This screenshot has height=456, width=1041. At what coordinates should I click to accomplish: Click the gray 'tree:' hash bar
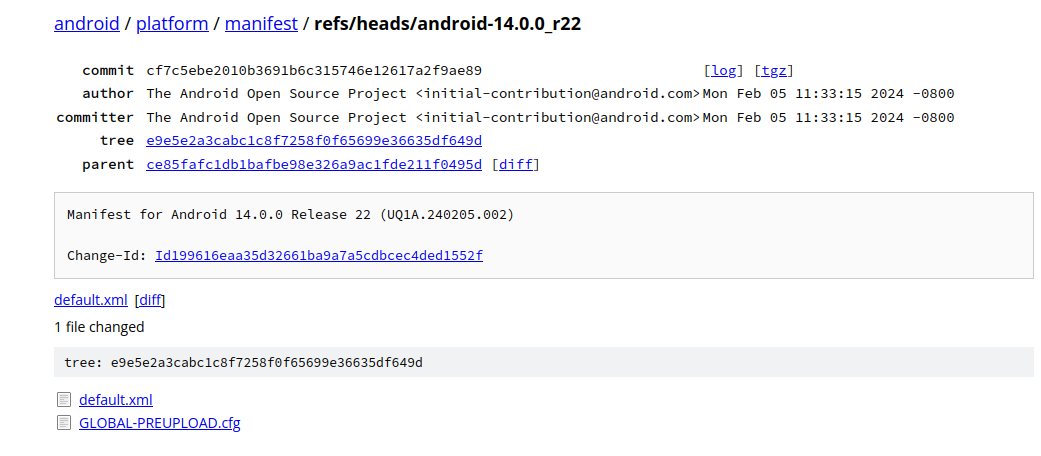click(543, 362)
